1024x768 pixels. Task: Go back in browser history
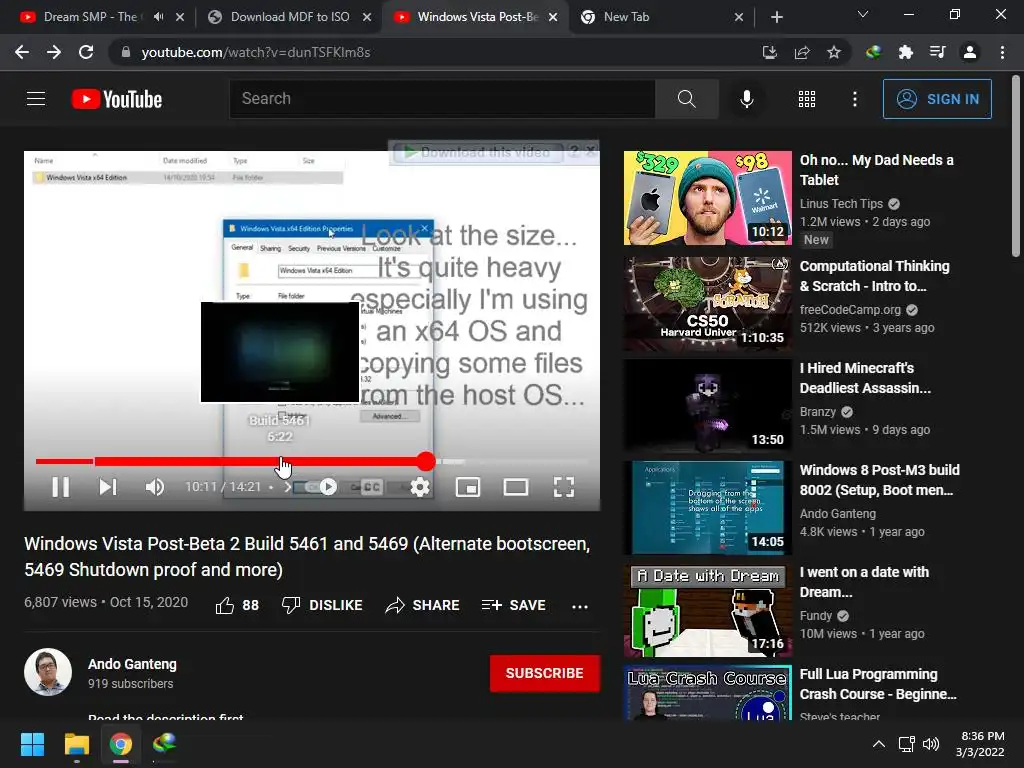pyautogui.click(x=22, y=52)
